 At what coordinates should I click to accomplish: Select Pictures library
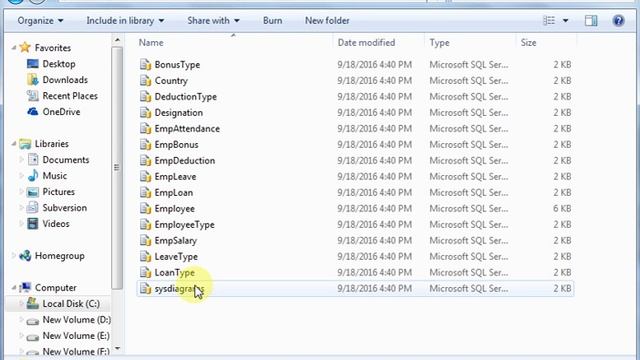(58, 191)
